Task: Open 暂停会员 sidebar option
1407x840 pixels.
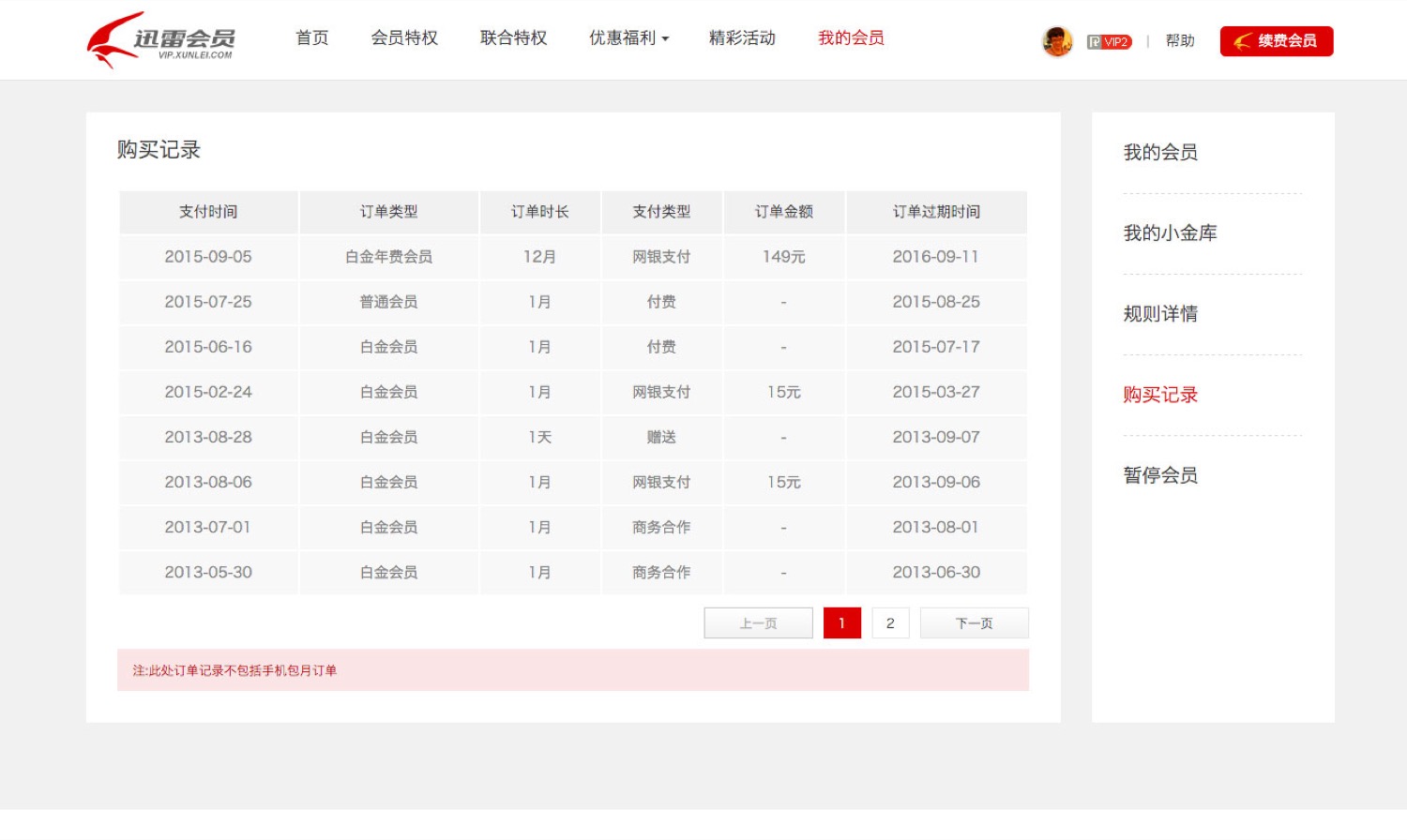Action: pyautogui.click(x=1160, y=475)
